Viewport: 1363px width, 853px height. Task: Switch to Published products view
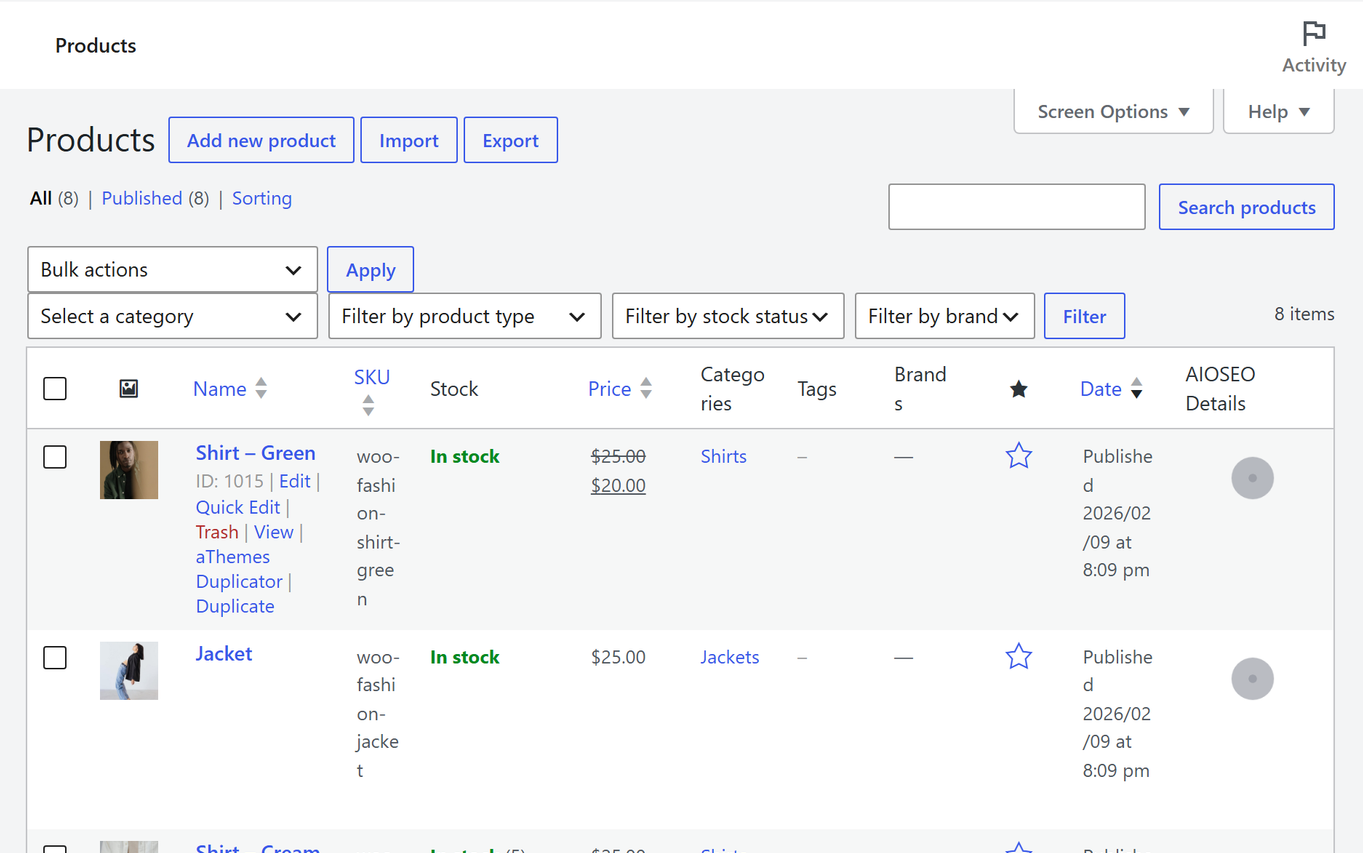coord(142,198)
